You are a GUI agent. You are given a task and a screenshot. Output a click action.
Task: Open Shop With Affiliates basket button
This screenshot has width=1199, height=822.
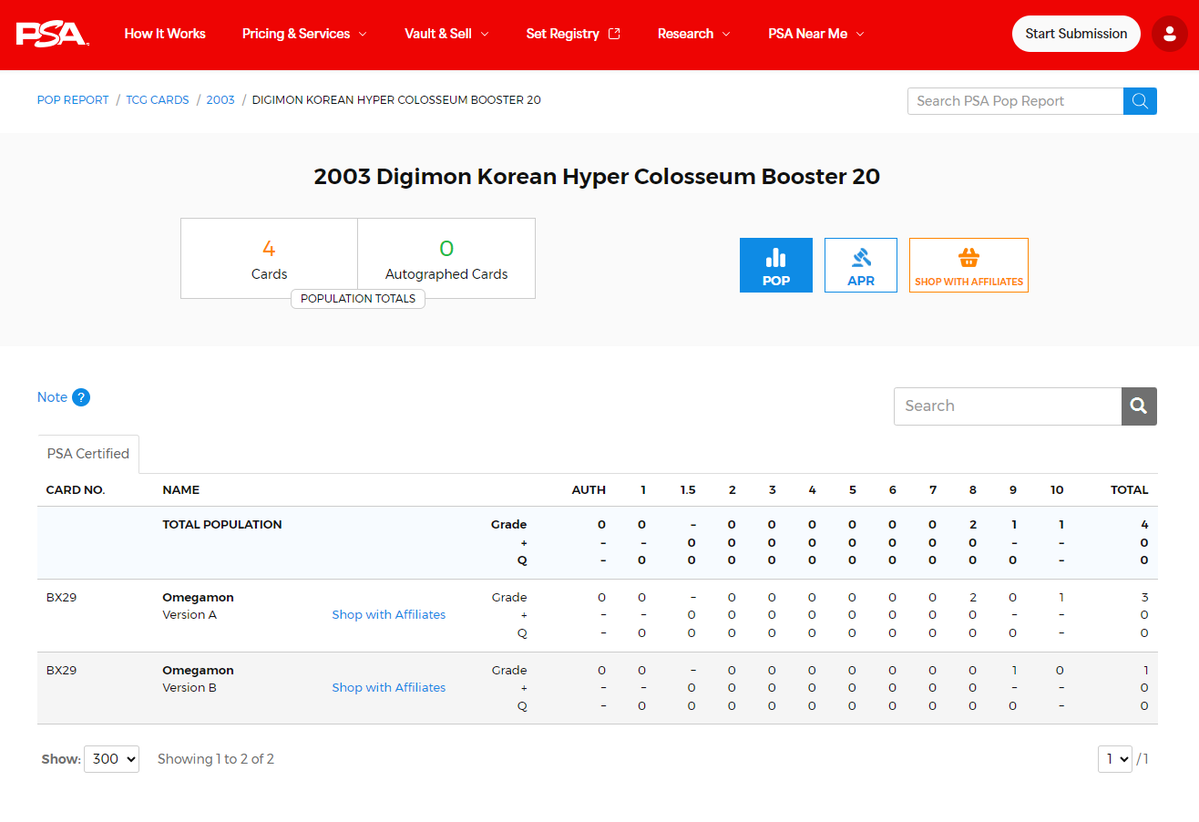click(968, 265)
